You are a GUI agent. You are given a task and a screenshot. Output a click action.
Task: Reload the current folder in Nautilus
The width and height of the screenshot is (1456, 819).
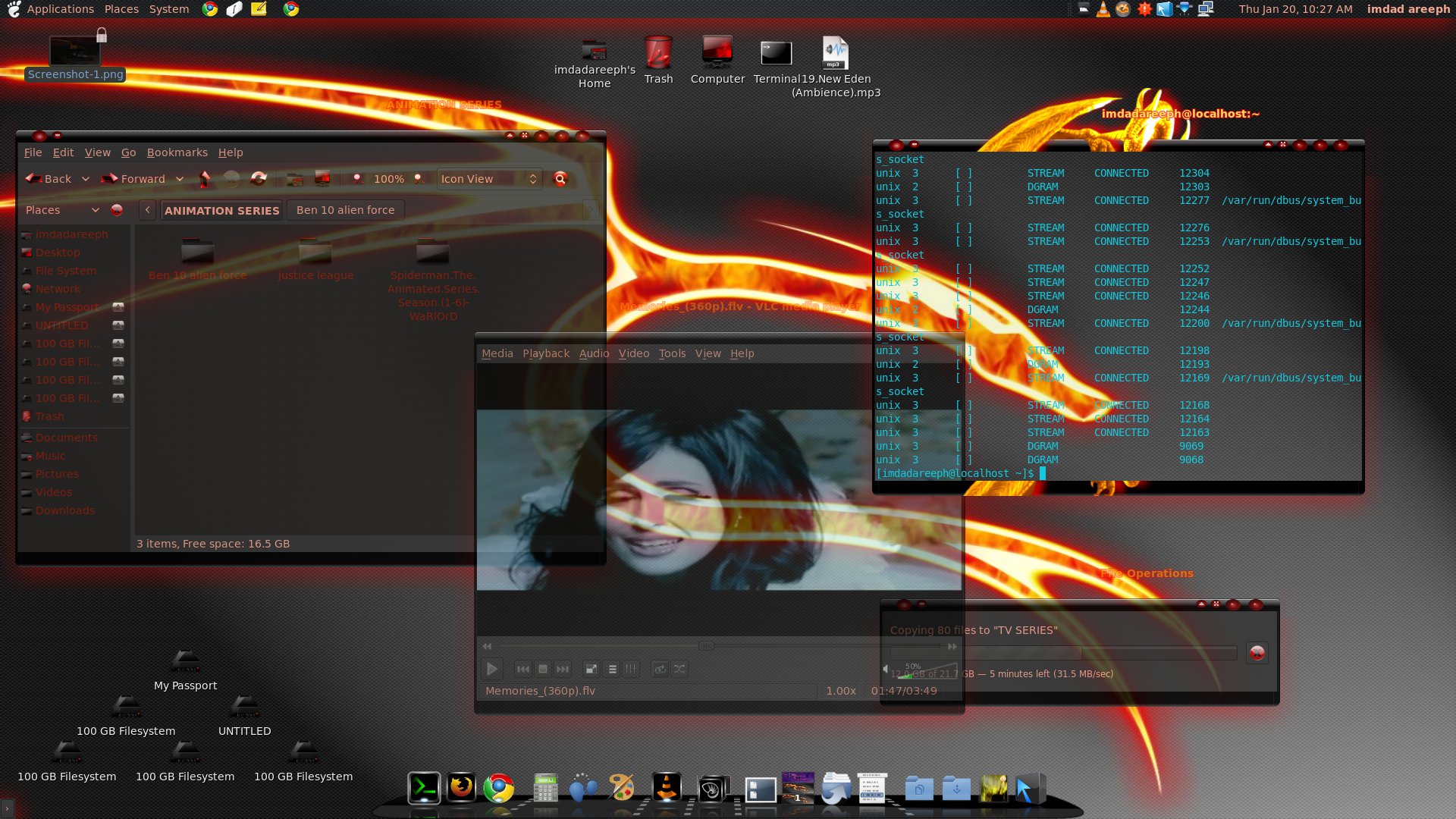[259, 179]
